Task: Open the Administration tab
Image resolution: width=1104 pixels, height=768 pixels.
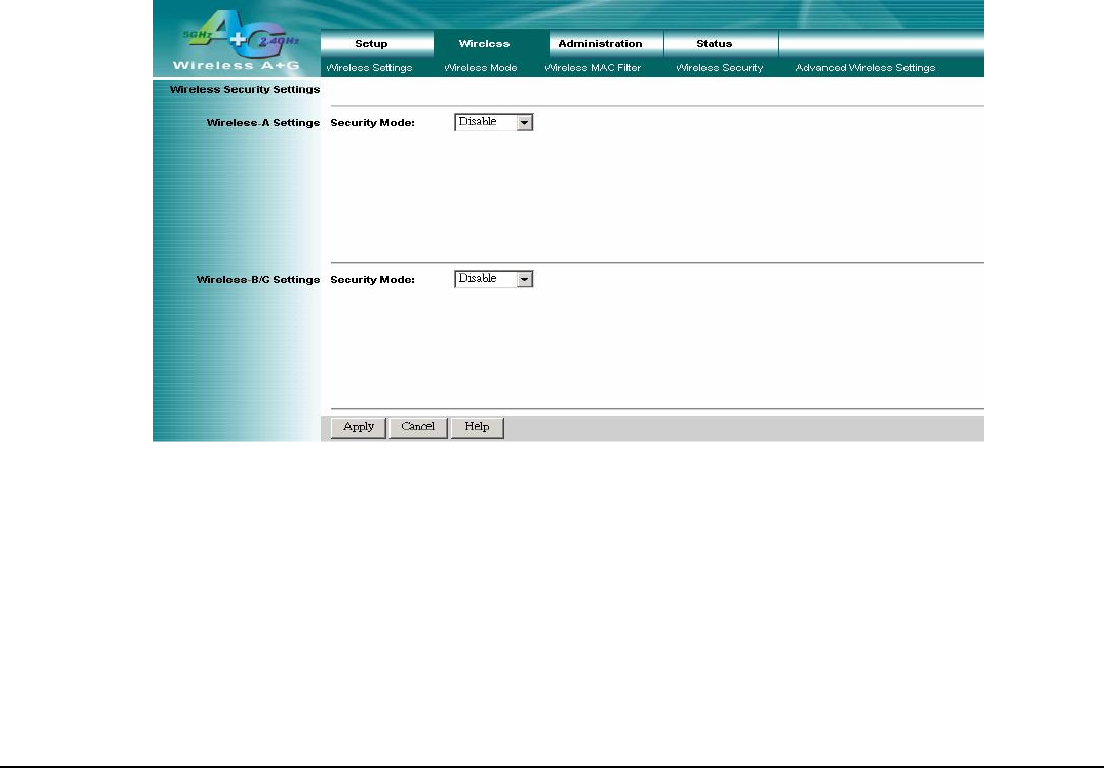Action: pyautogui.click(x=606, y=44)
